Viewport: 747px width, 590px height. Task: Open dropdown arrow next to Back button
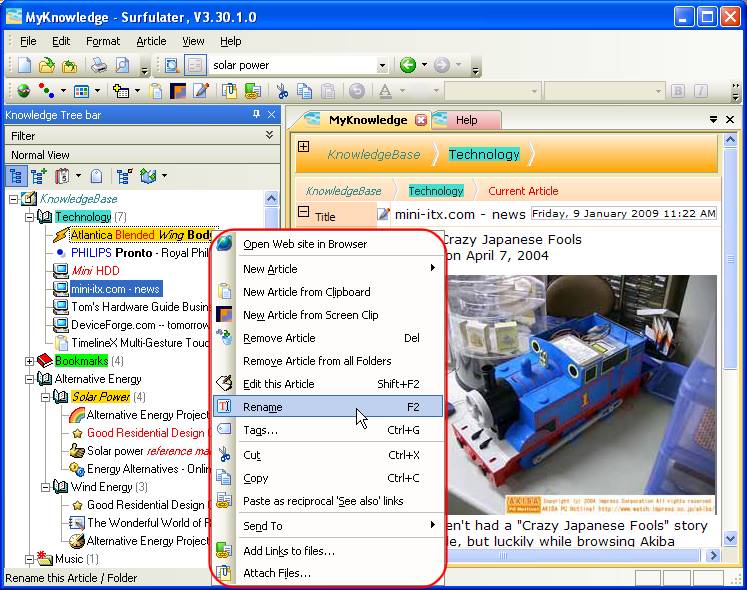coord(424,65)
